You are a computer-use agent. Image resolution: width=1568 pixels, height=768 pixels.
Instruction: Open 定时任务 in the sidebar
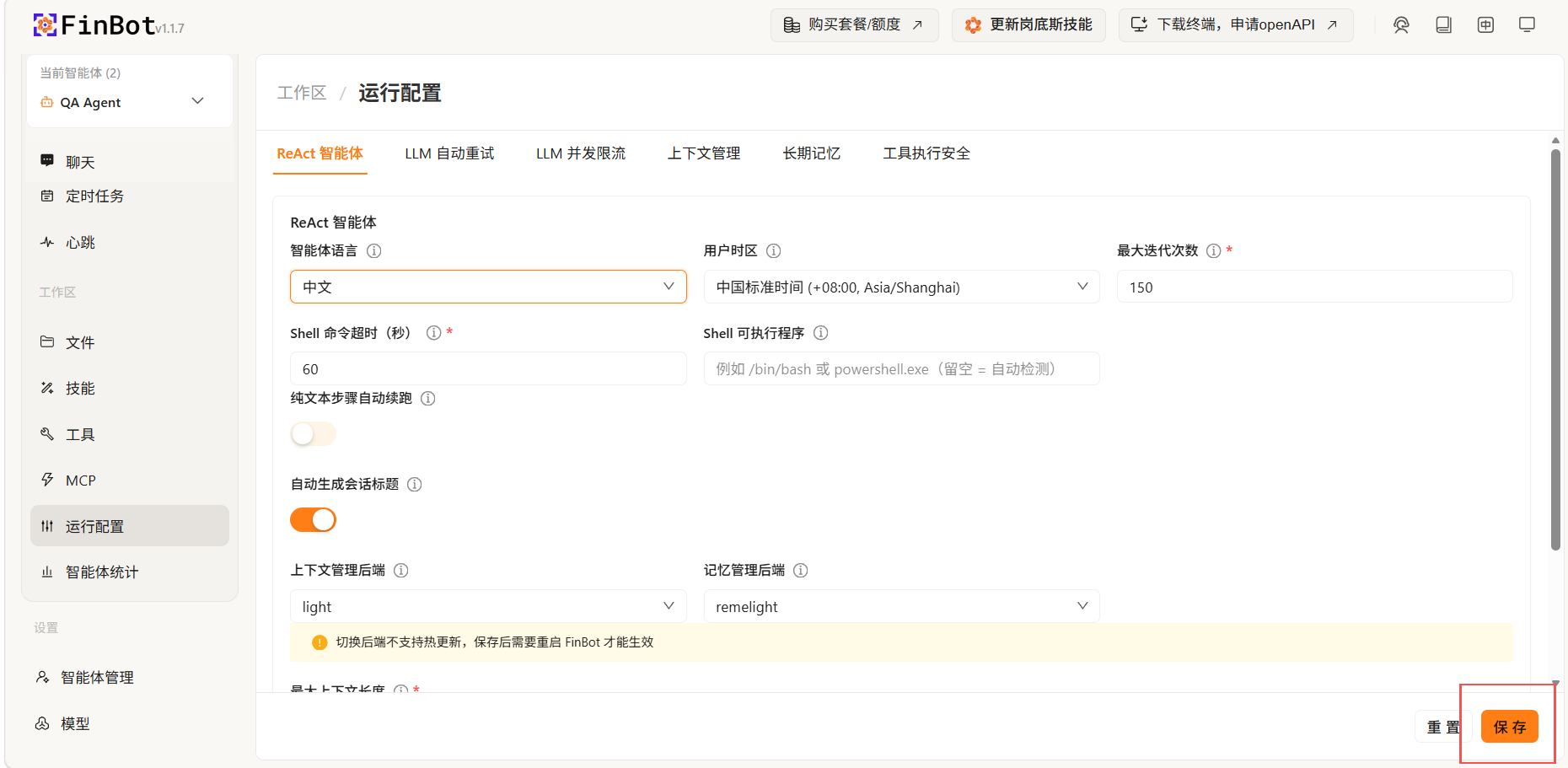130,196
